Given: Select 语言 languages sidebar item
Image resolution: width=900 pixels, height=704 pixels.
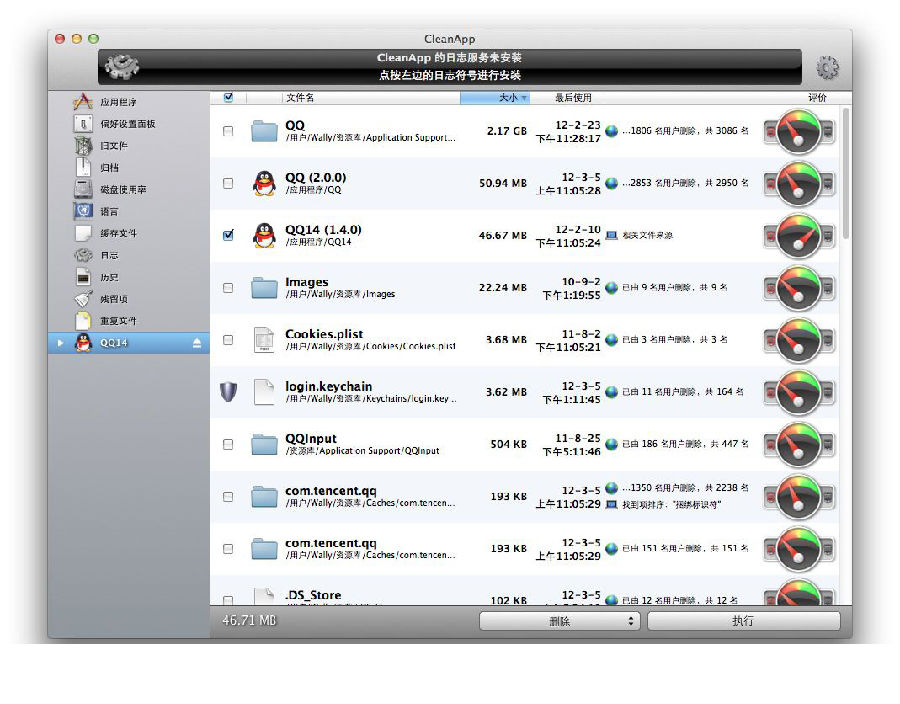Looking at the screenshot, I should 109,212.
